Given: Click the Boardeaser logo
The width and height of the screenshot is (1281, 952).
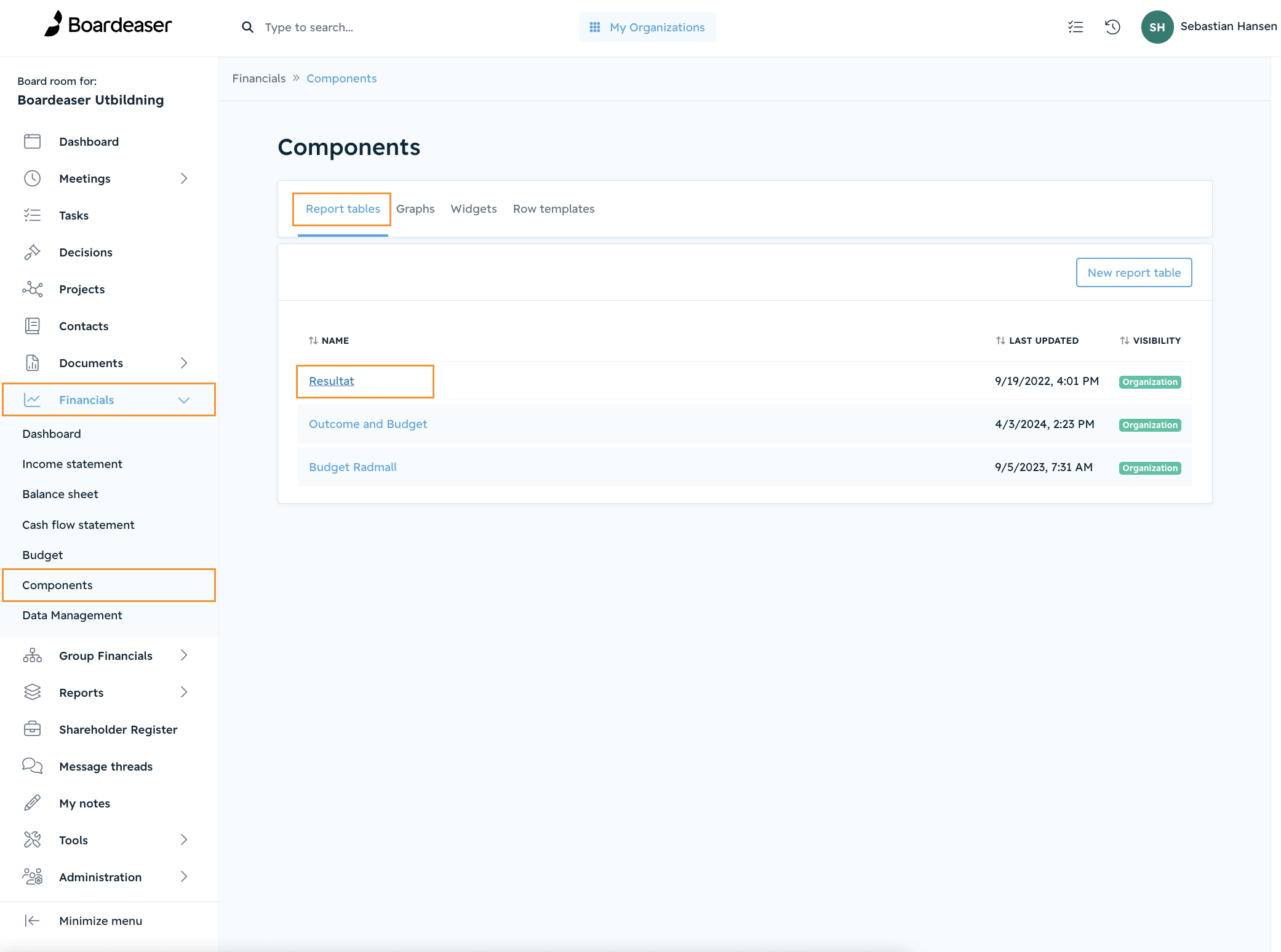Looking at the screenshot, I should (108, 25).
